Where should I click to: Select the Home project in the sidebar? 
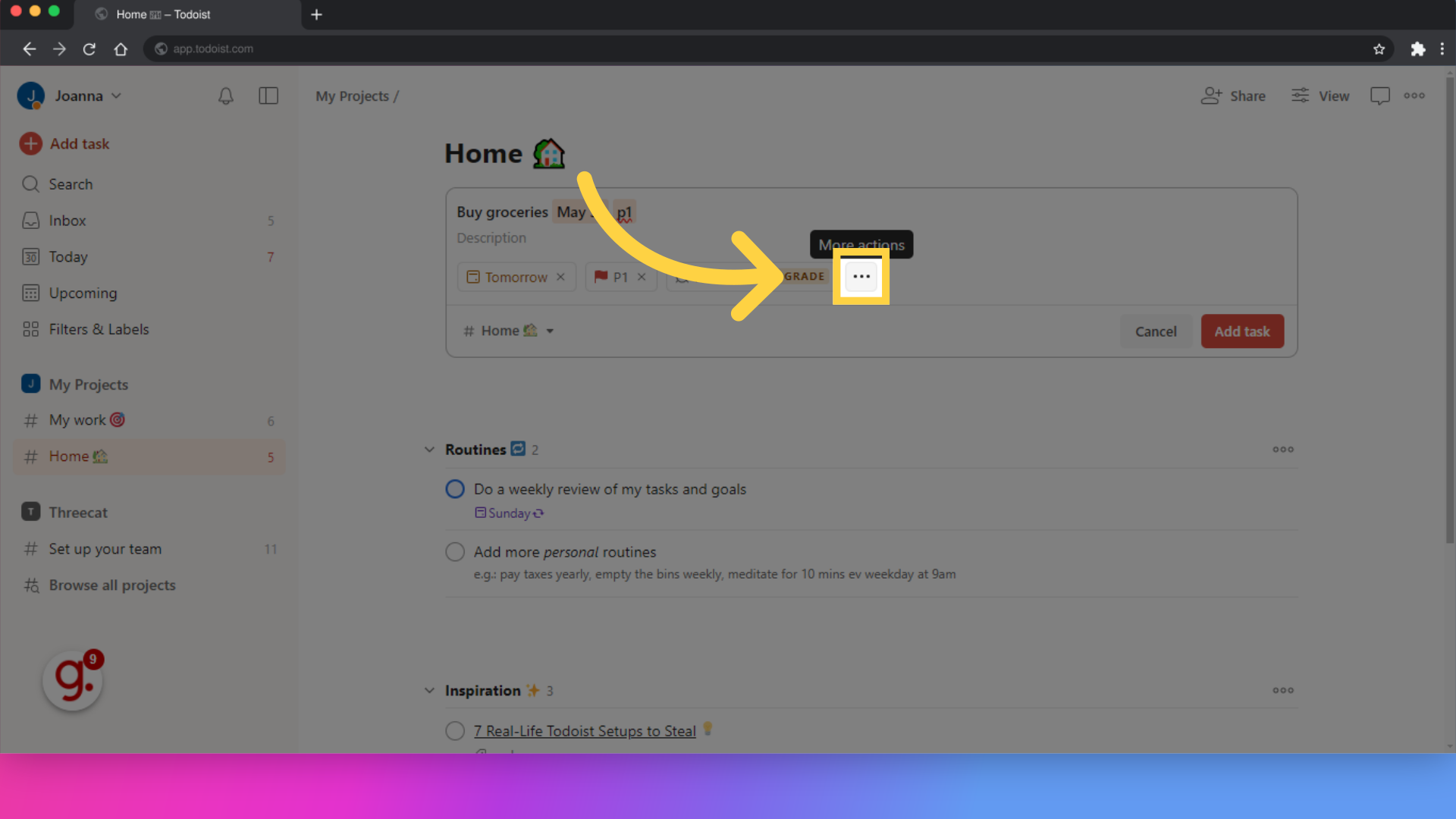(x=149, y=457)
